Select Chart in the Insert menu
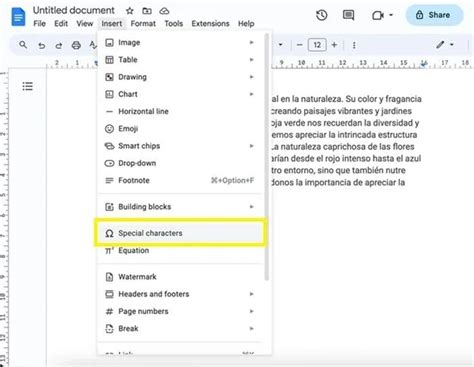This screenshot has height=367, width=474. pyautogui.click(x=180, y=94)
